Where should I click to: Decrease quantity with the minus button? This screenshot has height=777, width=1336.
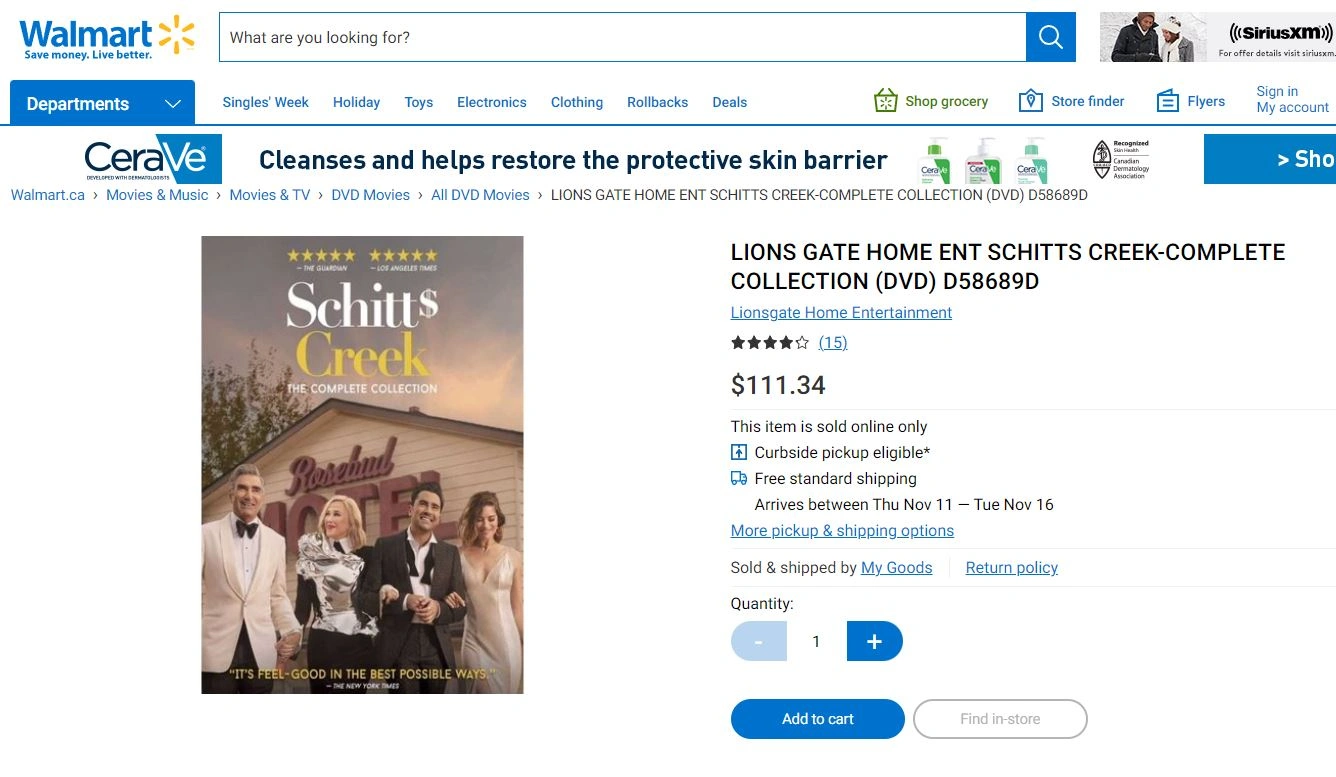tap(758, 641)
